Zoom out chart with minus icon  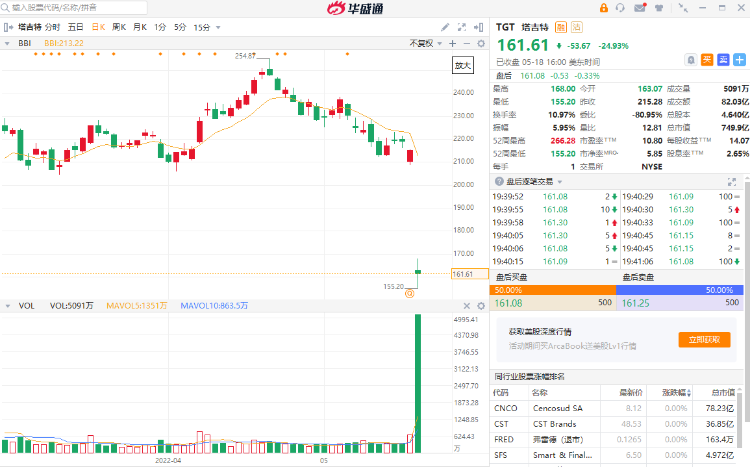(466, 43)
